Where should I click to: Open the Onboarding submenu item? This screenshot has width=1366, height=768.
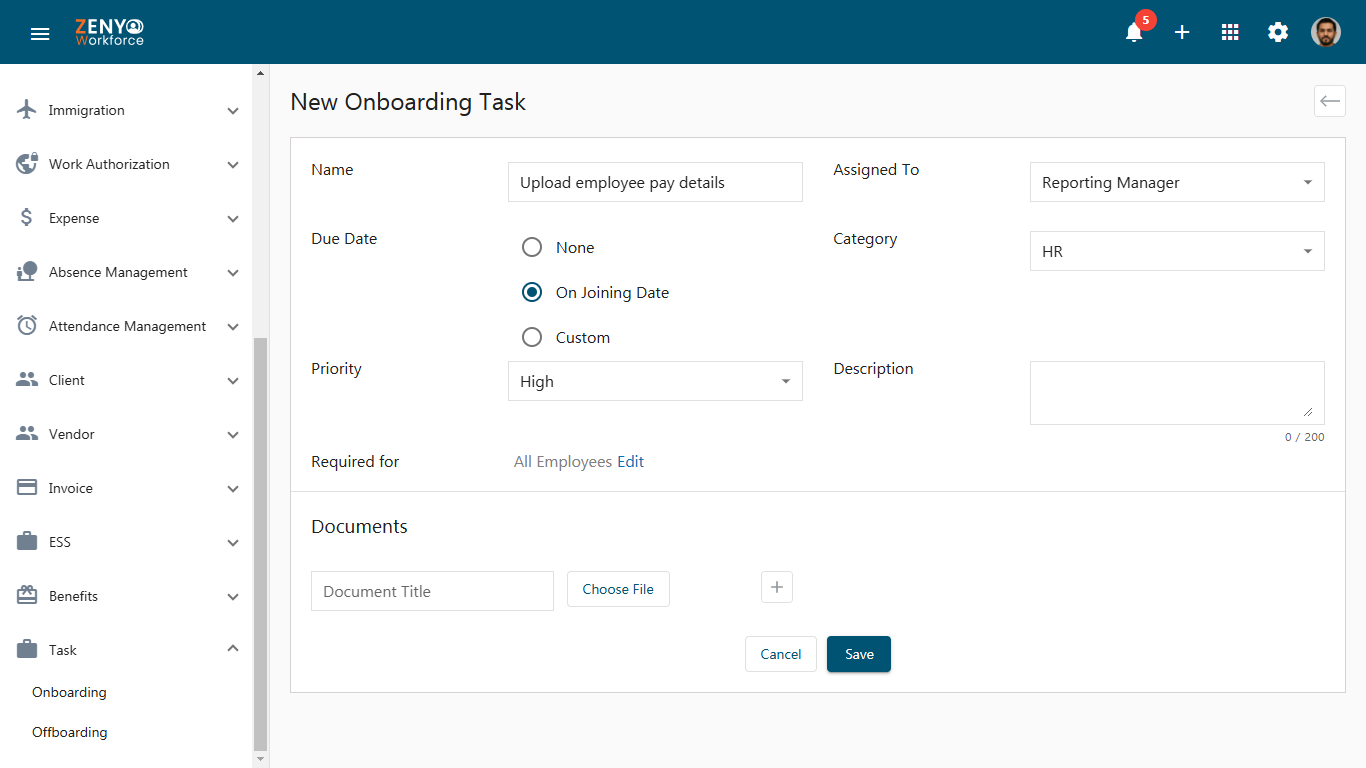pyautogui.click(x=69, y=692)
